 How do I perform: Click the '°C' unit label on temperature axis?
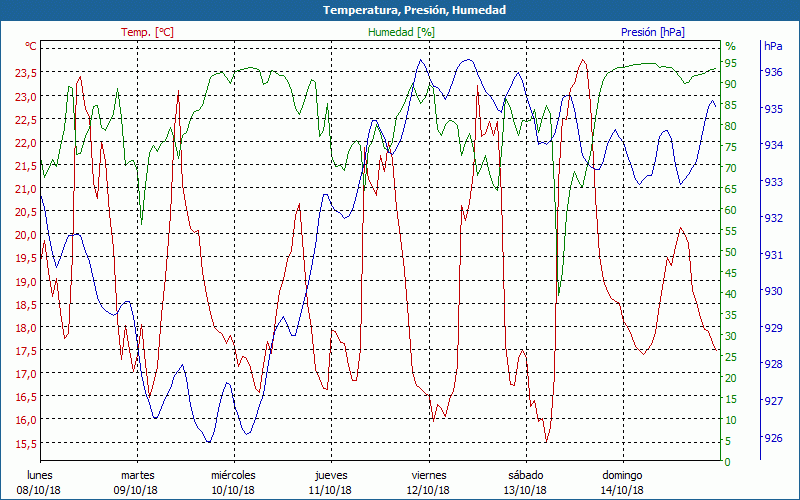[31, 46]
